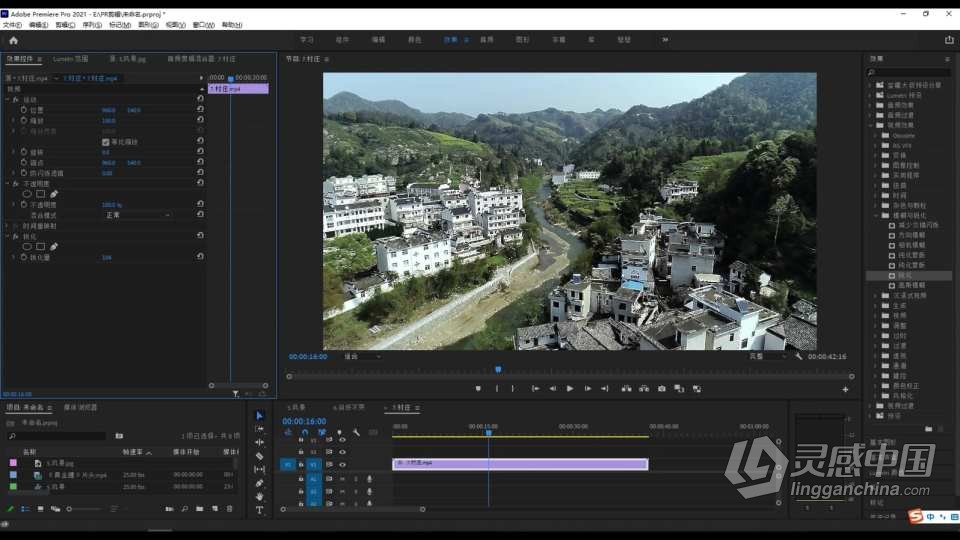This screenshot has height=540, width=960.
Task: Click the Extract button in Program monitor
Action: 644,389
